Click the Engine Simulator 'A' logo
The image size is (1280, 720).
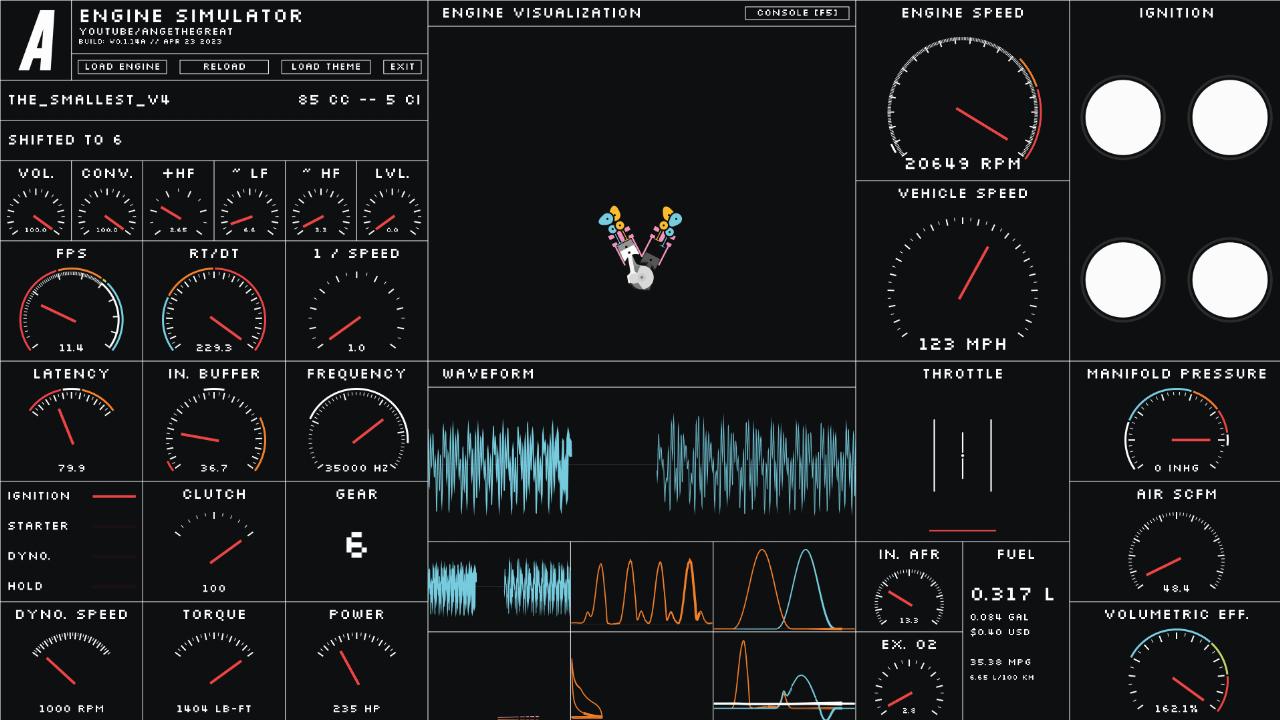click(x=37, y=41)
